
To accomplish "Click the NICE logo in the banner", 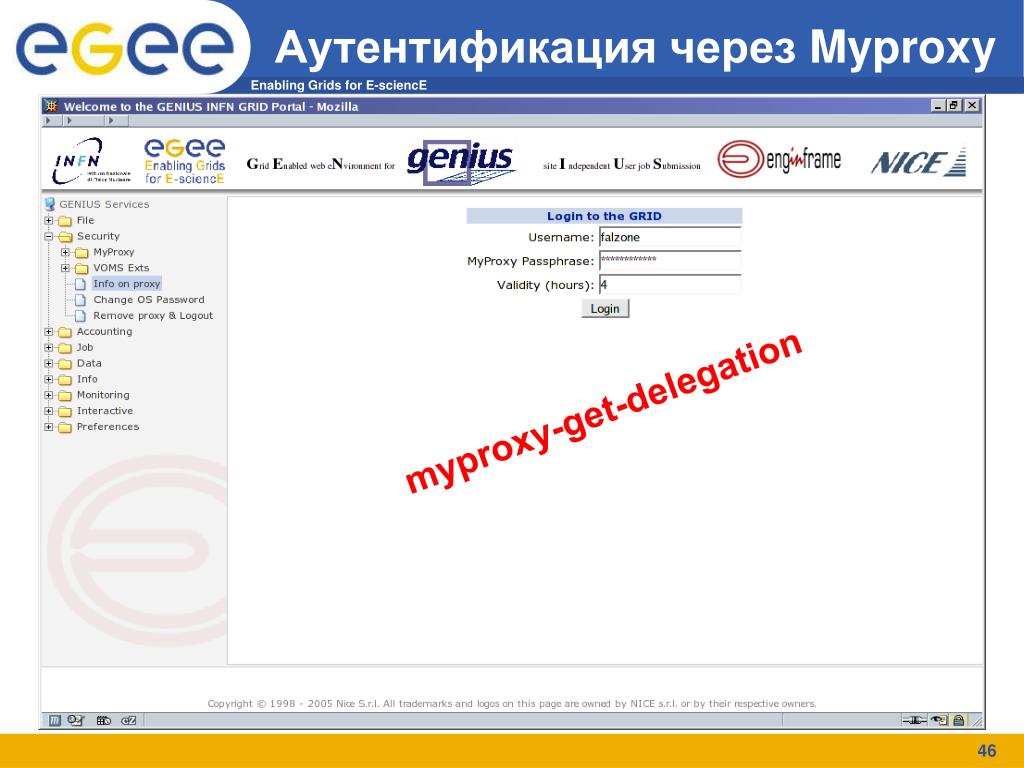I will [918, 162].
